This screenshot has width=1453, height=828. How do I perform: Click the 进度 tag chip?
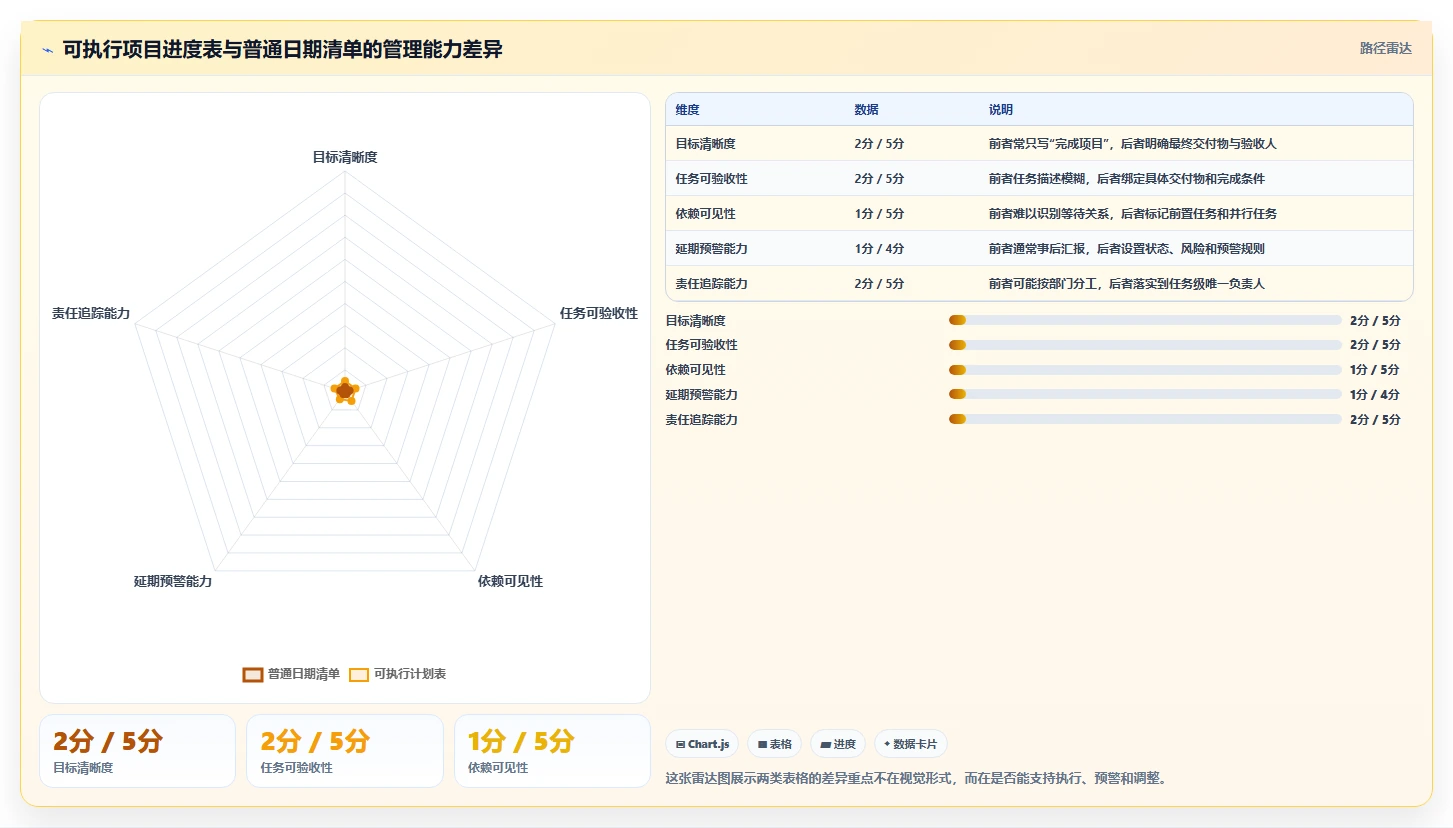(x=837, y=744)
